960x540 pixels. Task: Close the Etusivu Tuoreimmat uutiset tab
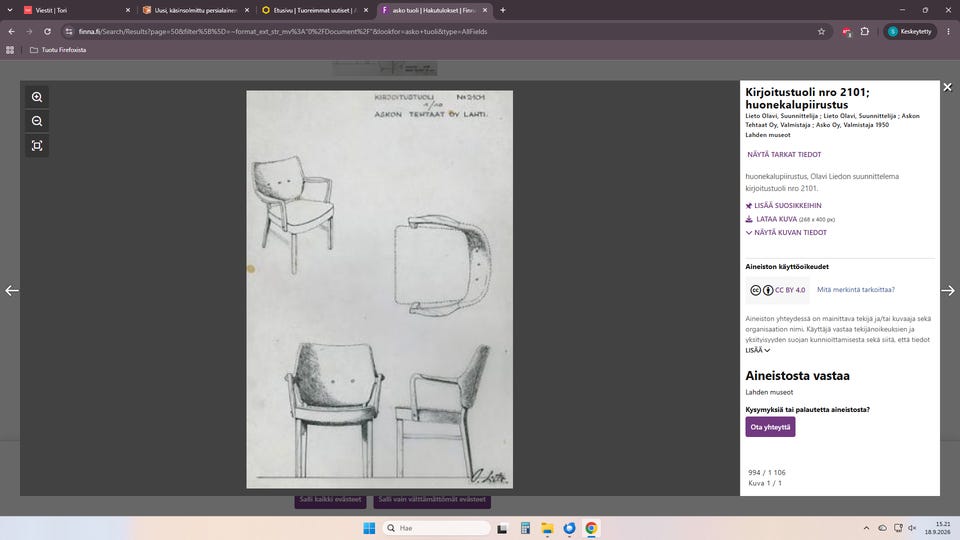[x=366, y=10]
